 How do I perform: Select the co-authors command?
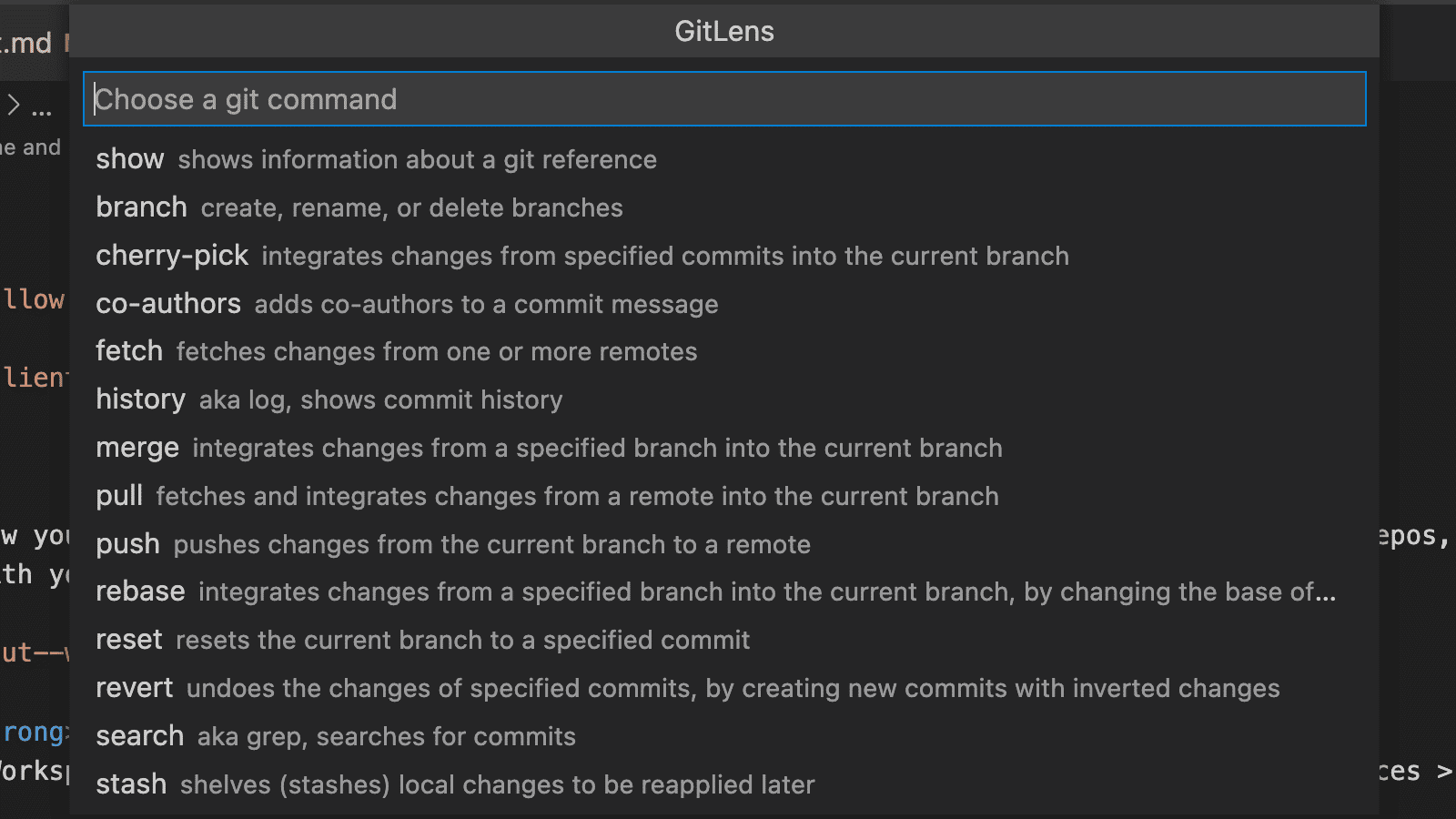point(724,304)
